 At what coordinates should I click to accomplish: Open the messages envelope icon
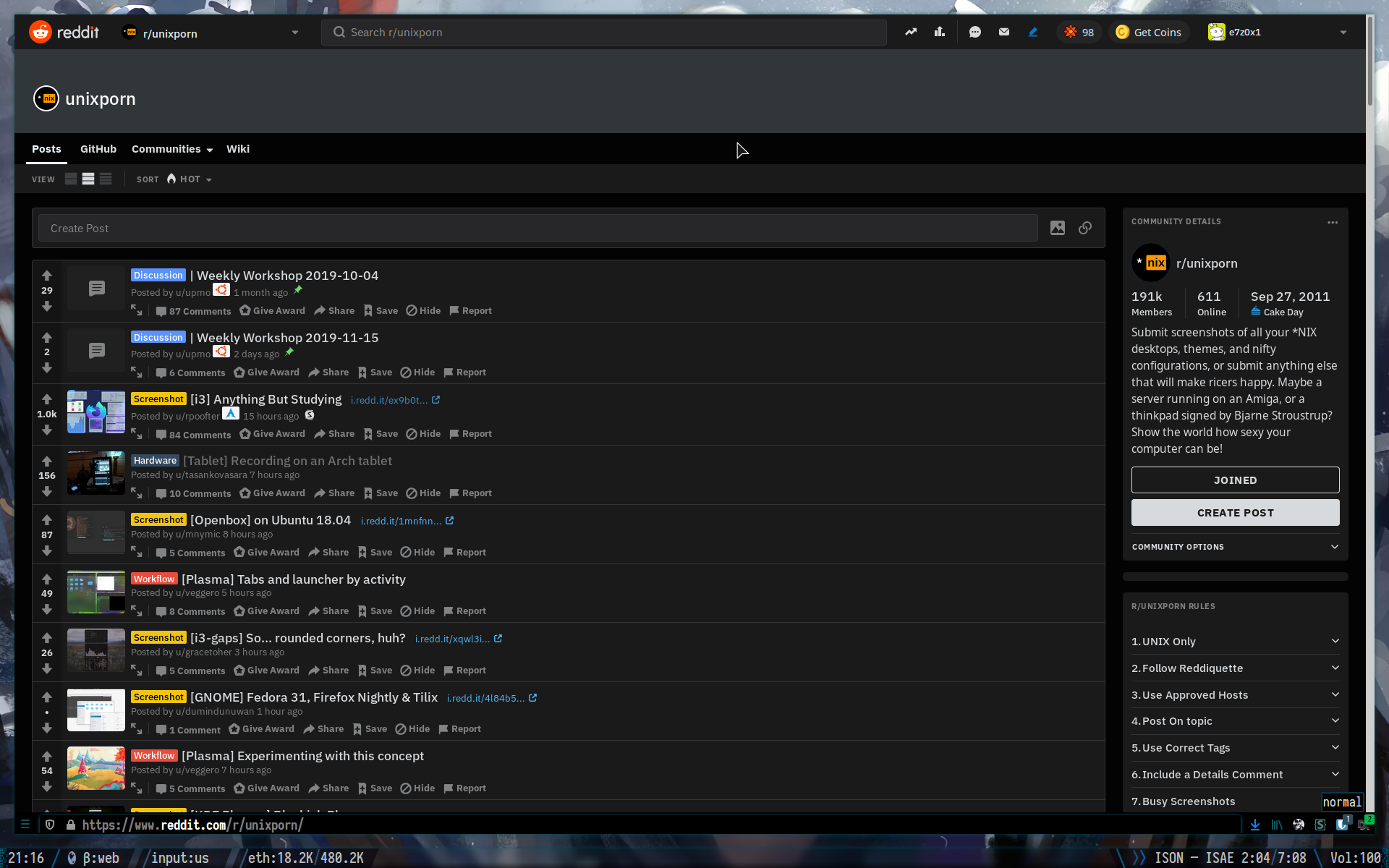(1004, 32)
